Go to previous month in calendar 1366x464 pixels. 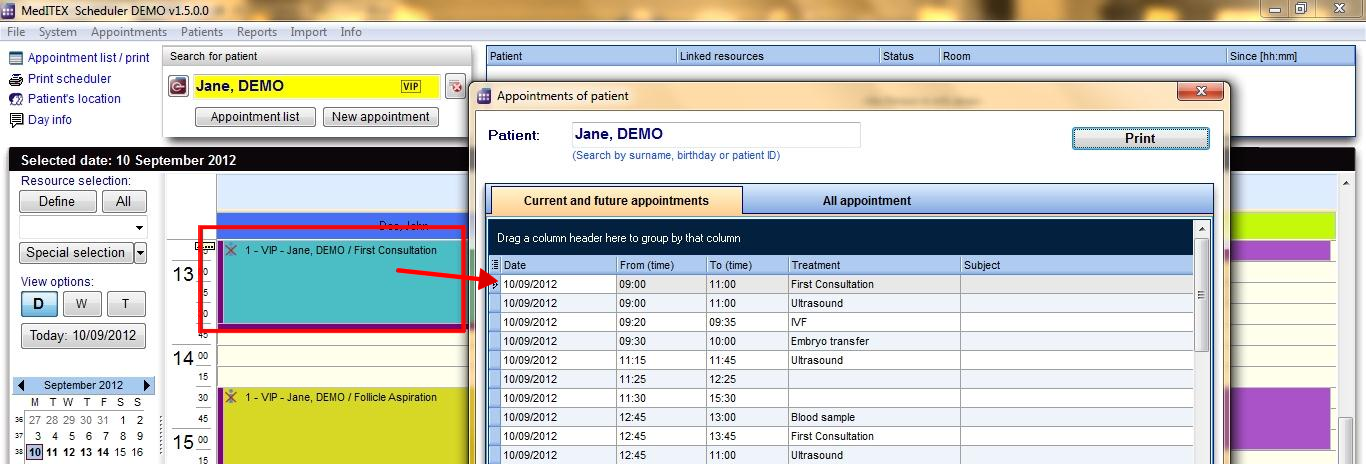tap(21, 385)
